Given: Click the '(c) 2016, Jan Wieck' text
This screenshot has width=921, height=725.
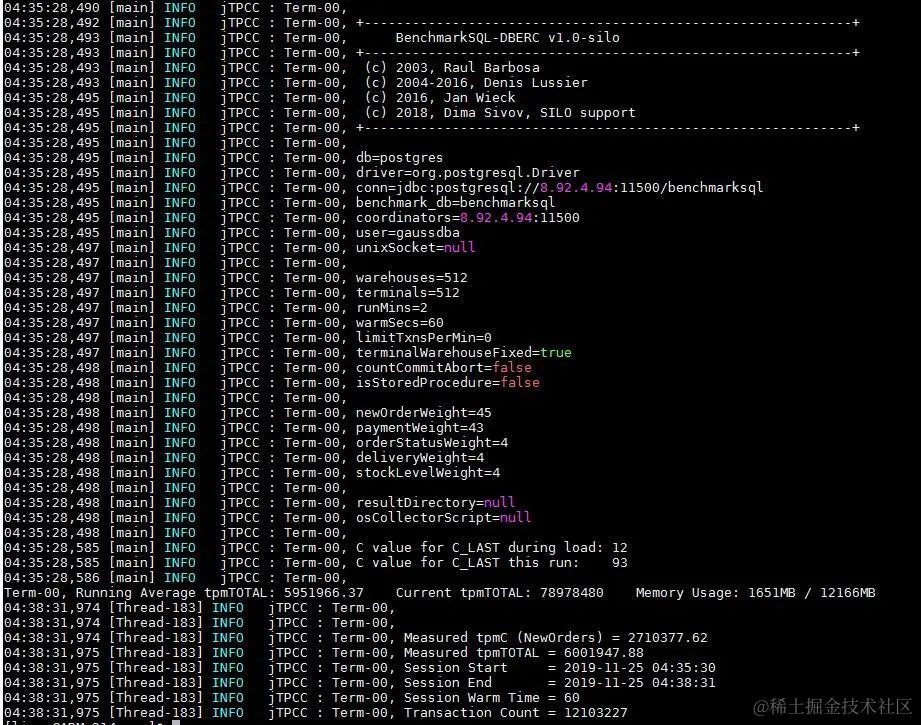Looking at the screenshot, I should (x=440, y=98).
